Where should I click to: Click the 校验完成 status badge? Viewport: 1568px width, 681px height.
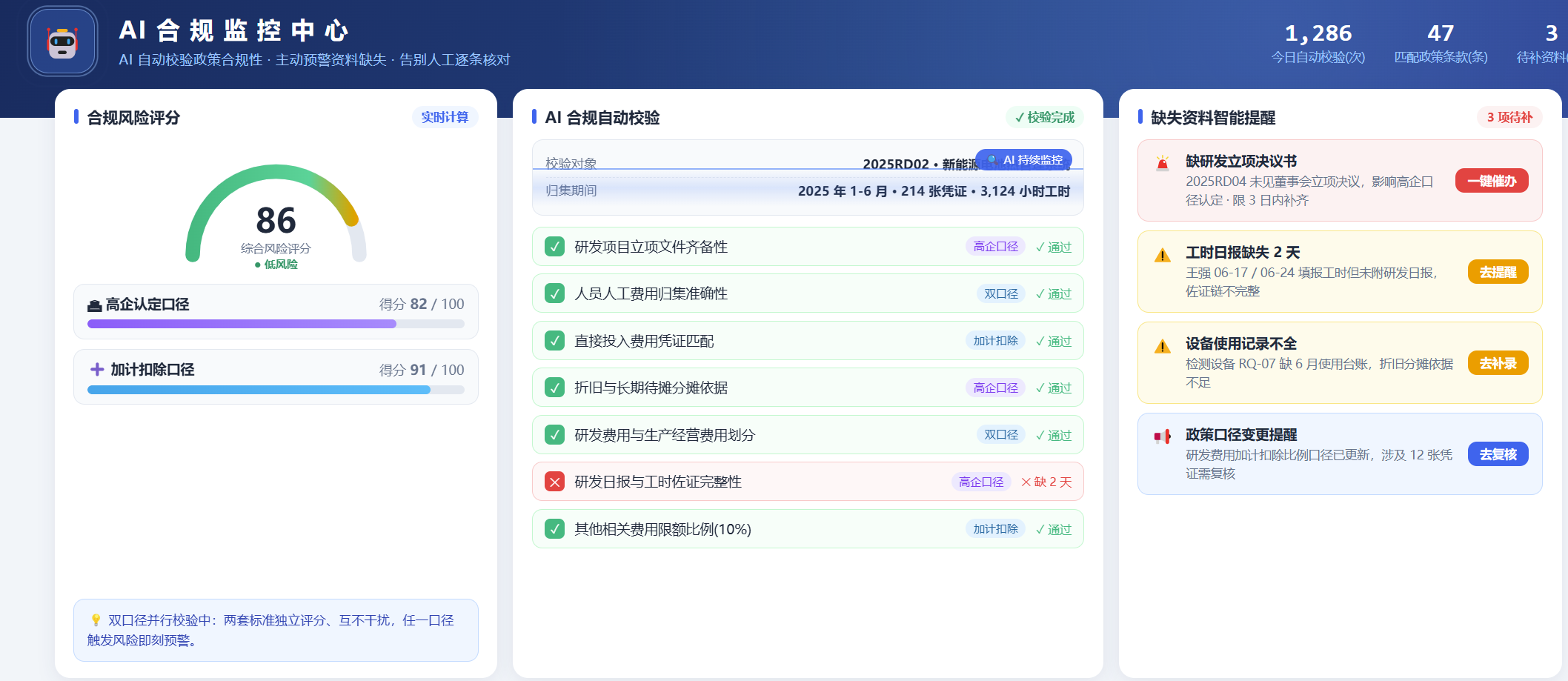1045,117
